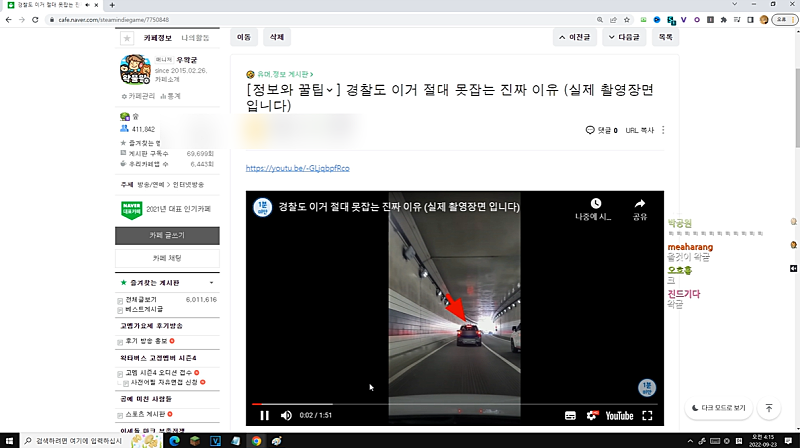Click the scroll-to-top arrow button
Image resolution: width=800 pixels, height=448 pixels.
768,408
